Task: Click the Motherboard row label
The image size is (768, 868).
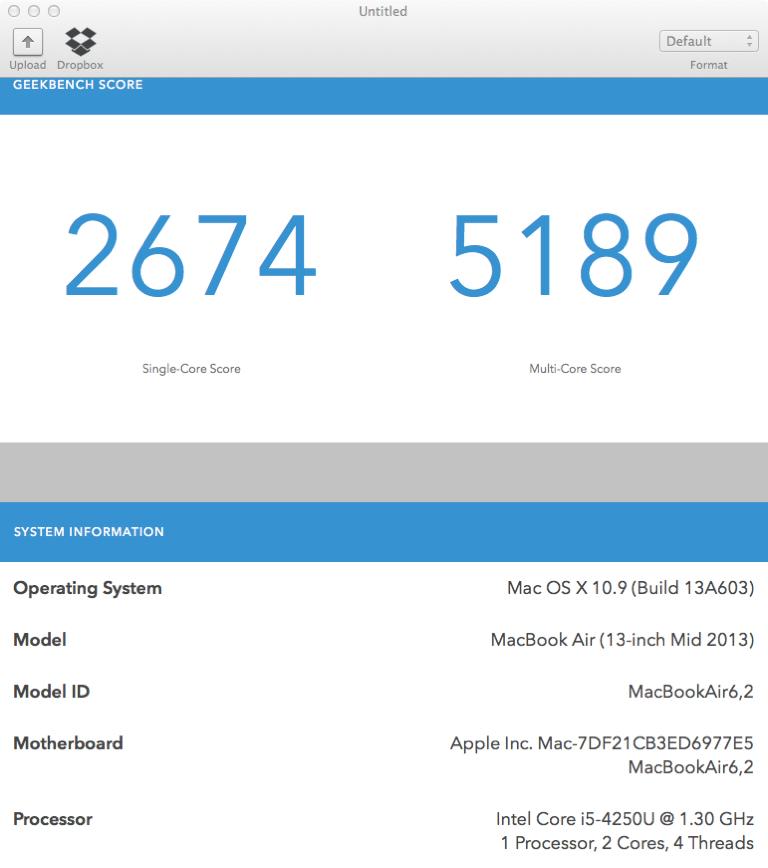Action: coord(68,743)
